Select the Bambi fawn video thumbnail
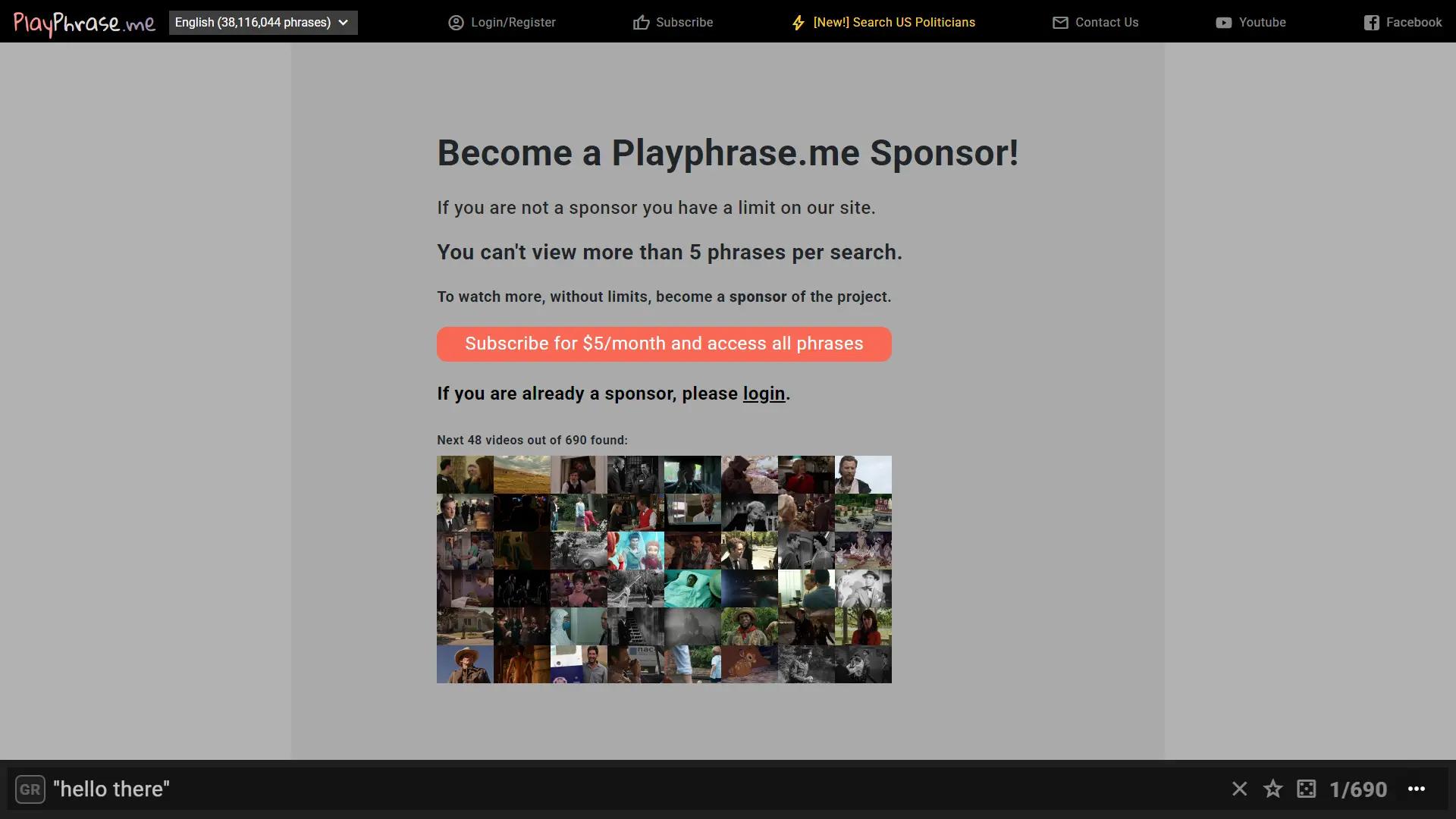This screenshot has width=1456, height=819. [x=749, y=664]
